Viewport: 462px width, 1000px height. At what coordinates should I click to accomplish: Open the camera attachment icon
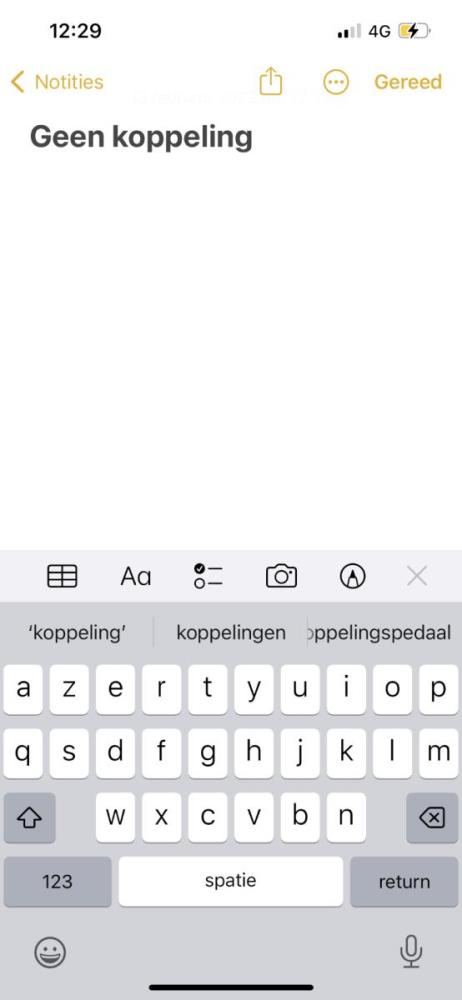point(281,576)
